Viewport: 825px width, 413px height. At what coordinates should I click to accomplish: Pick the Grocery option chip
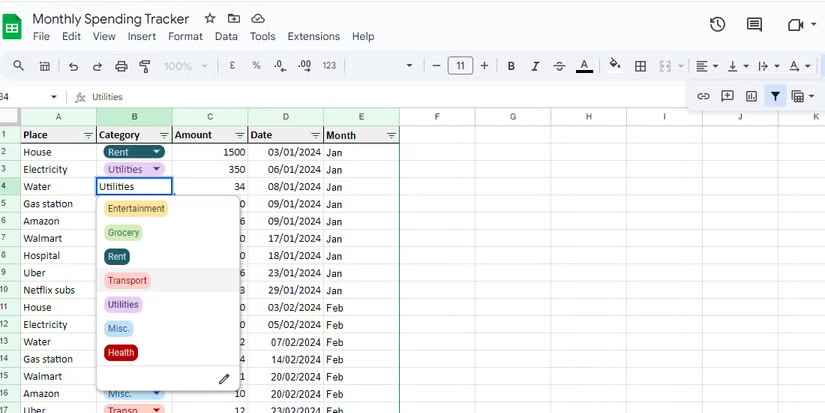pos(124,233)
